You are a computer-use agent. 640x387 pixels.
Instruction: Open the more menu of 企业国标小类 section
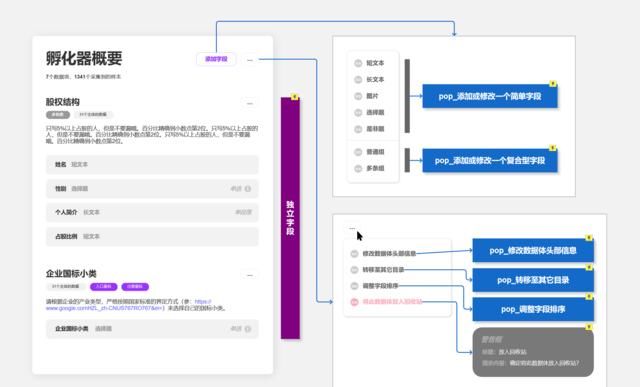coord(250,275)
